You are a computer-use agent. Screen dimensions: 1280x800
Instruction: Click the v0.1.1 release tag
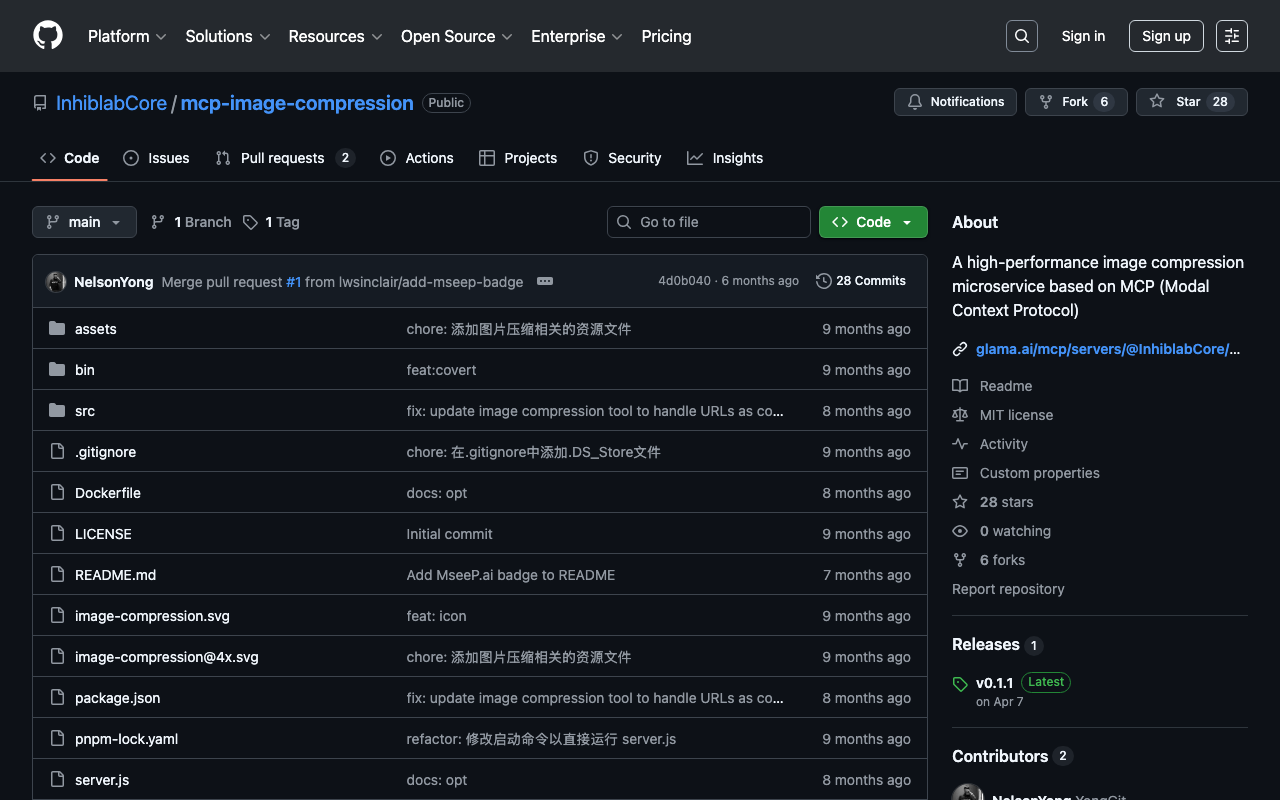tap(994, 683)
